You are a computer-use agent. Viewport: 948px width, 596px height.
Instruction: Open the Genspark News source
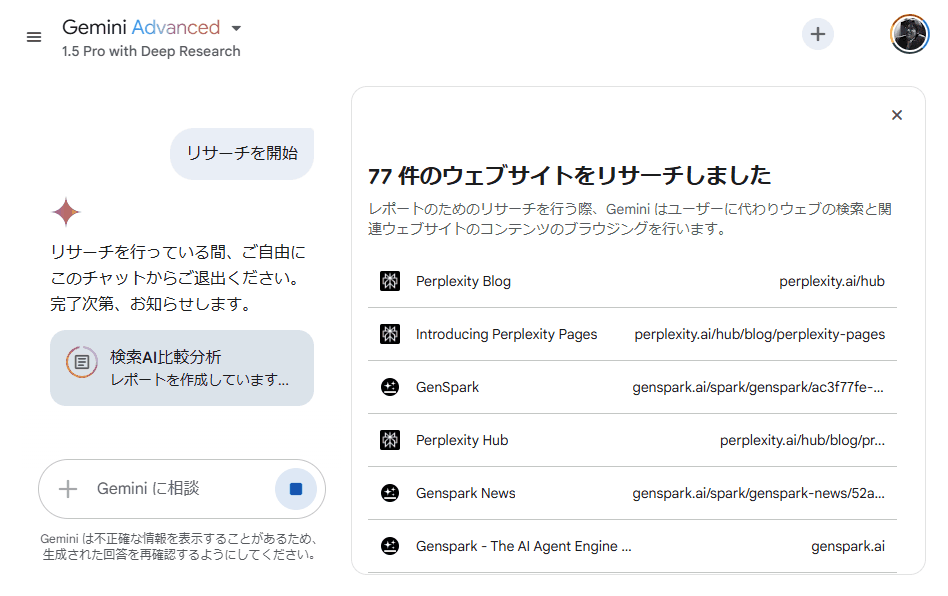pos(632,493)
